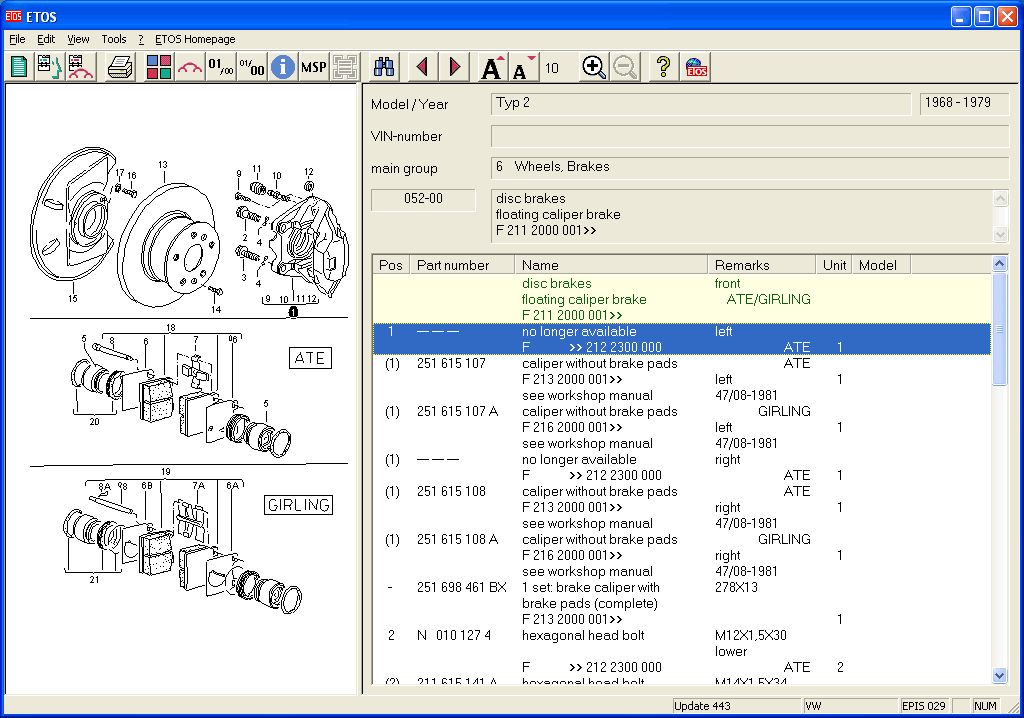
Task: Click the four colored squares icon
Action: coord(159,67)
